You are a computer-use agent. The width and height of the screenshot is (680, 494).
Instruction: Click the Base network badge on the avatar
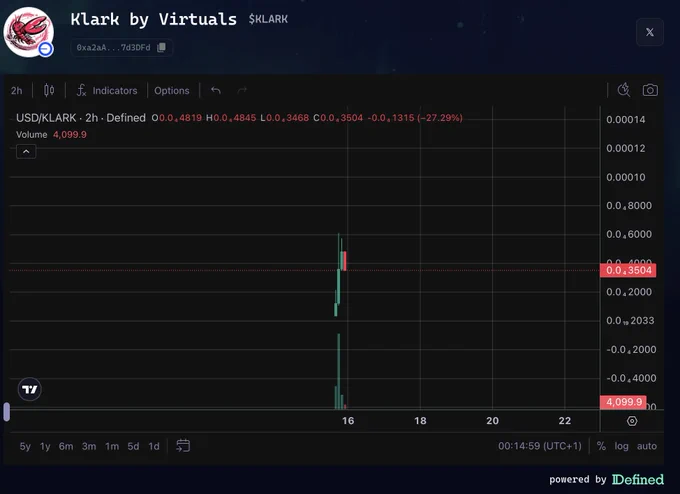(46, 49)
